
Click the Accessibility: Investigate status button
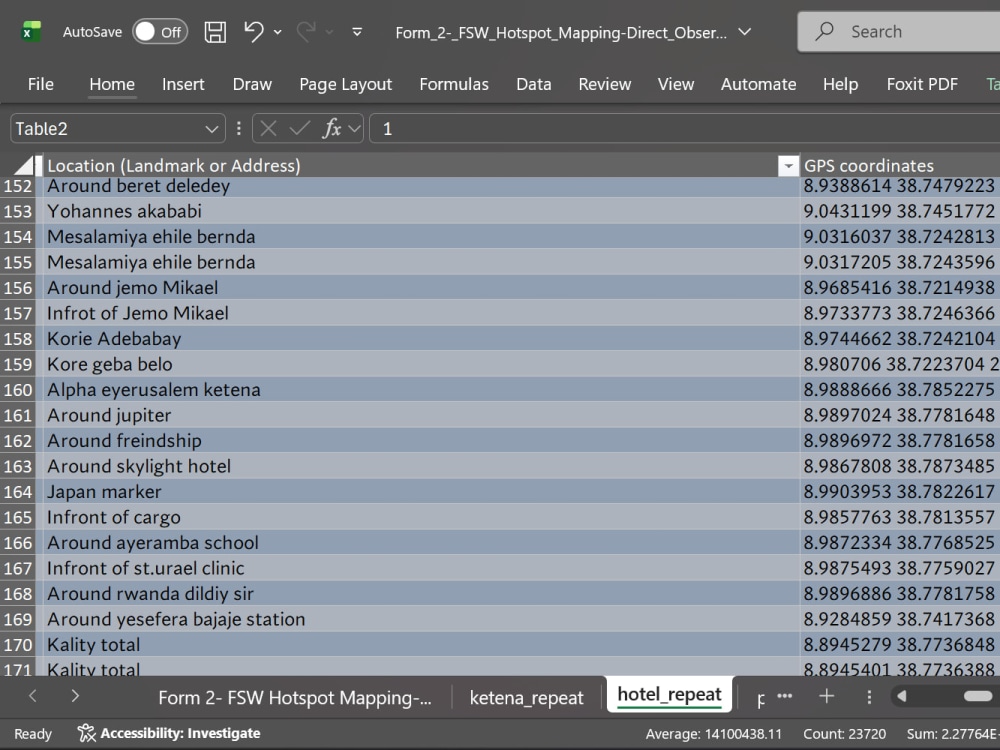169,733
